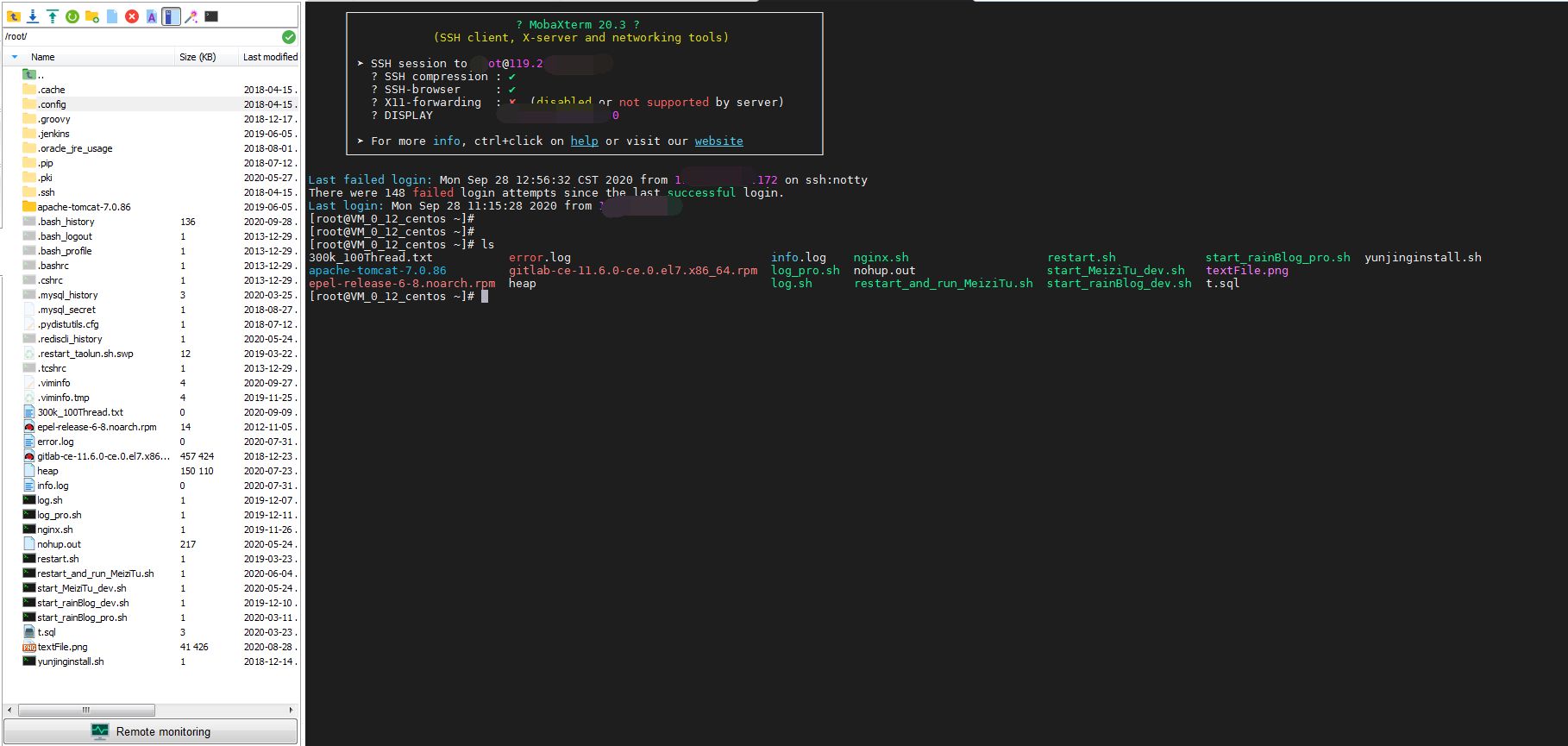Click the upload to current folder icon
1568x746 pixels.
53,16
